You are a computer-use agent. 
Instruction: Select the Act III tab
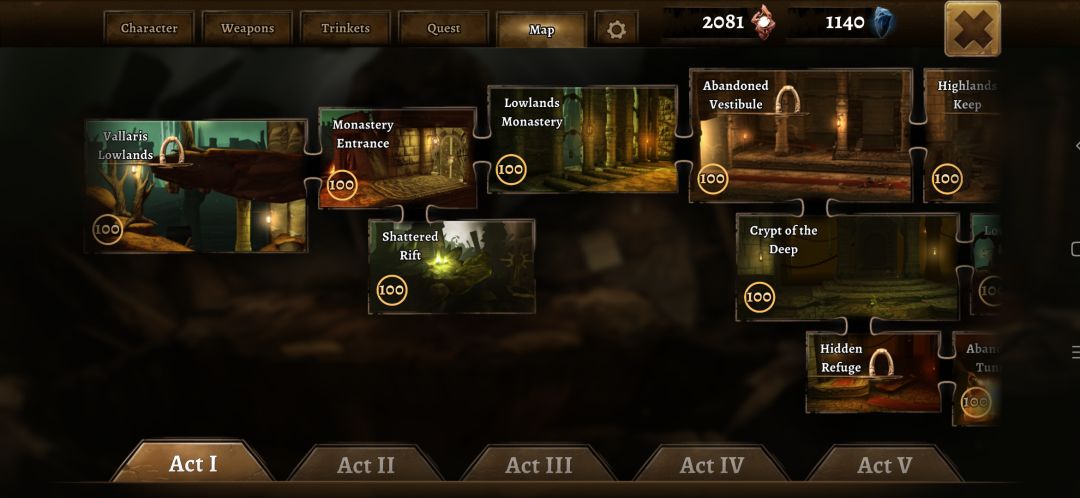click(539, 464)
